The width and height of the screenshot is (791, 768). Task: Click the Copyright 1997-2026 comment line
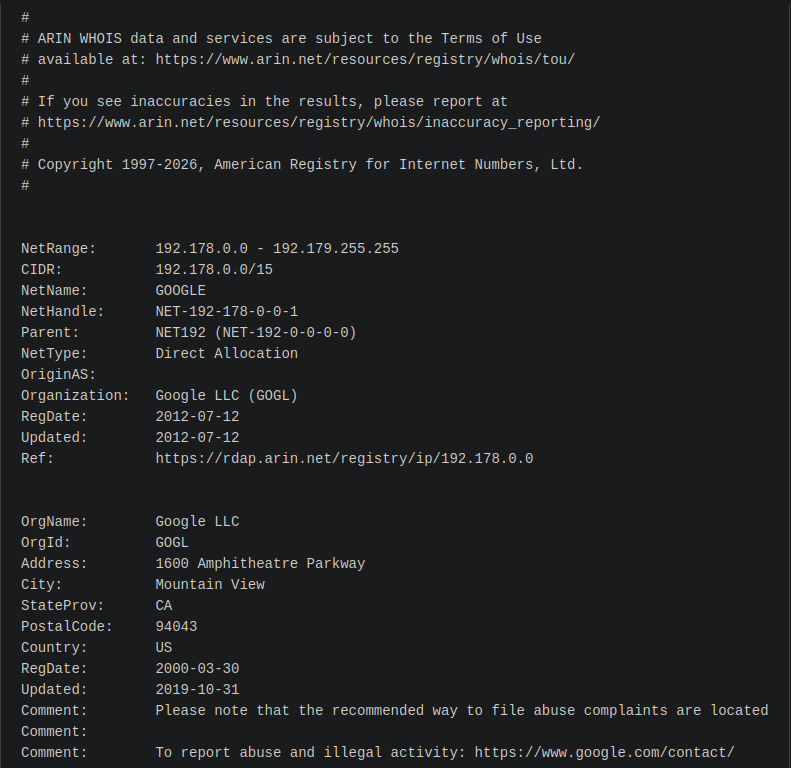pos(310,164)
